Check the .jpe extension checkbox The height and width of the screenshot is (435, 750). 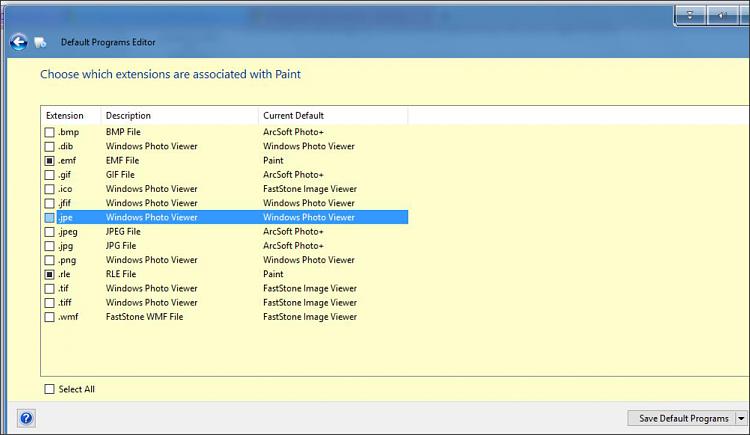point(49,218)
